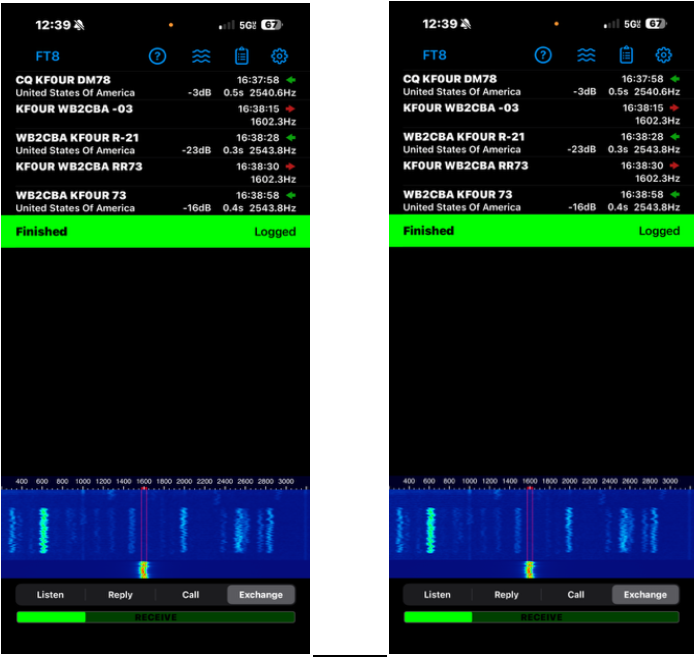This screenshot has height=658, width=694.
Task: Choose the Exchange tab on left phone
Action: [x=261, y=594]
